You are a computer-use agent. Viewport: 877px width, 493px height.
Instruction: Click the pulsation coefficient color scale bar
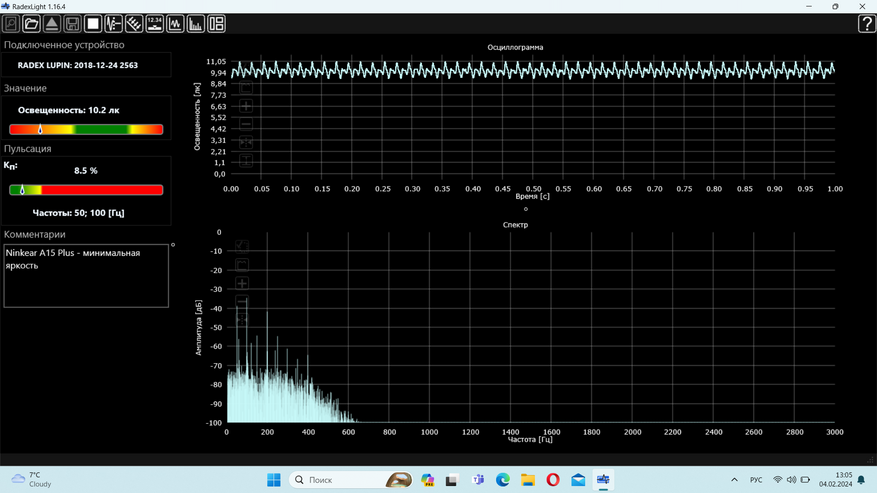[x=86, y=190]
